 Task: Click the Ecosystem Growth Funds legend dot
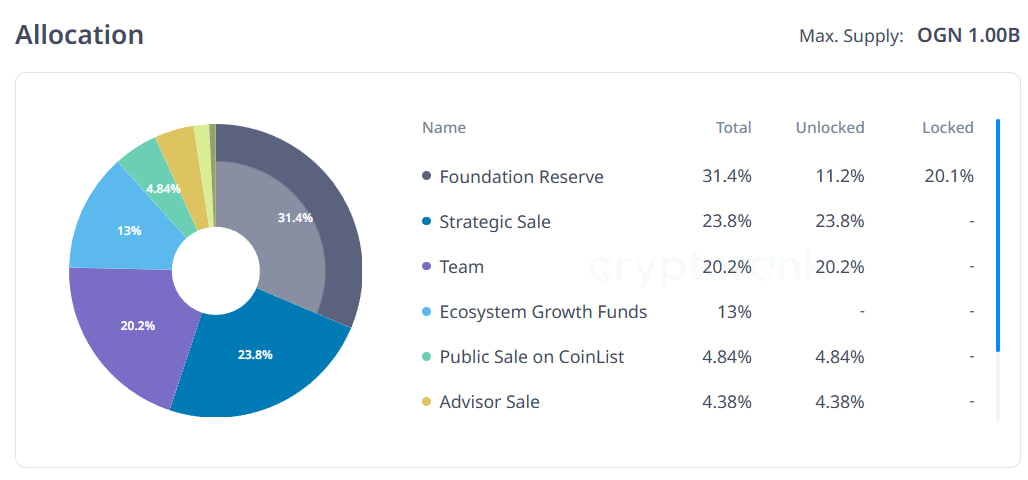tap(427, 312)
